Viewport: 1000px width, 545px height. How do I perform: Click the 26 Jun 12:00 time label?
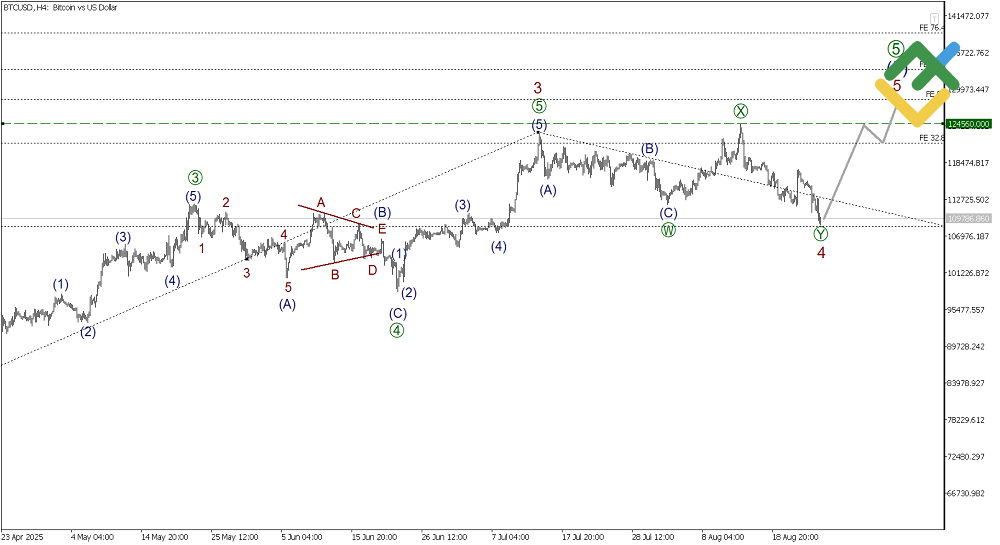(x=445, y=537)
